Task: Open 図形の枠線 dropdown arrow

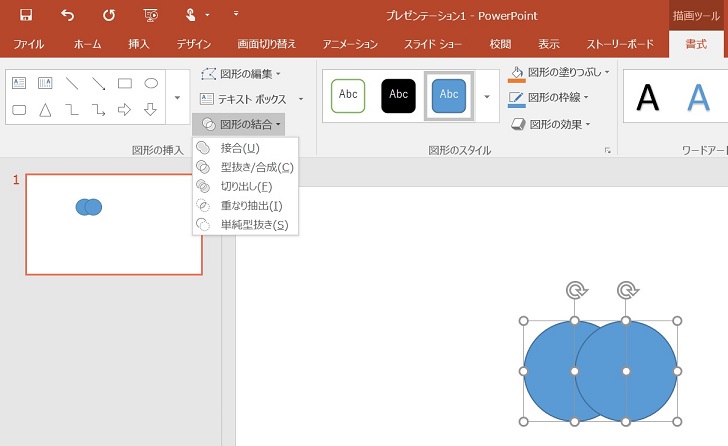Action: [x=586, y=97]
